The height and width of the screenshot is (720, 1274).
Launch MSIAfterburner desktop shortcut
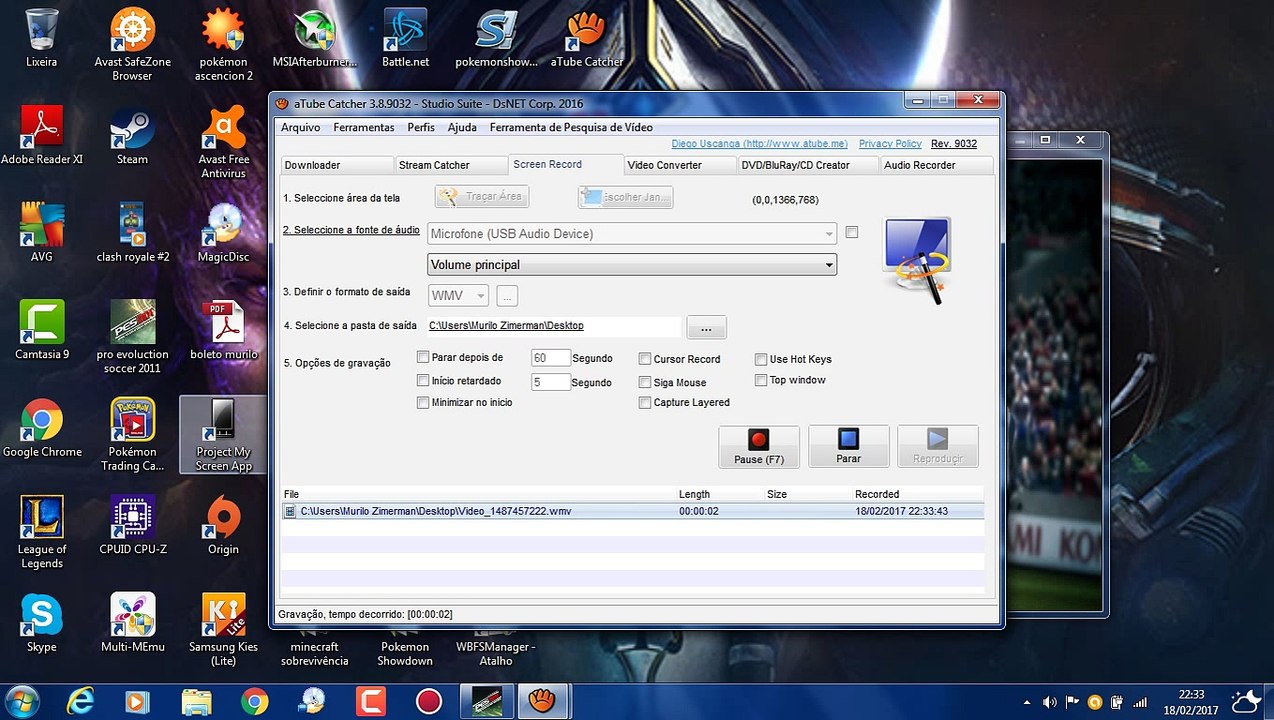(x=314, y=38)
